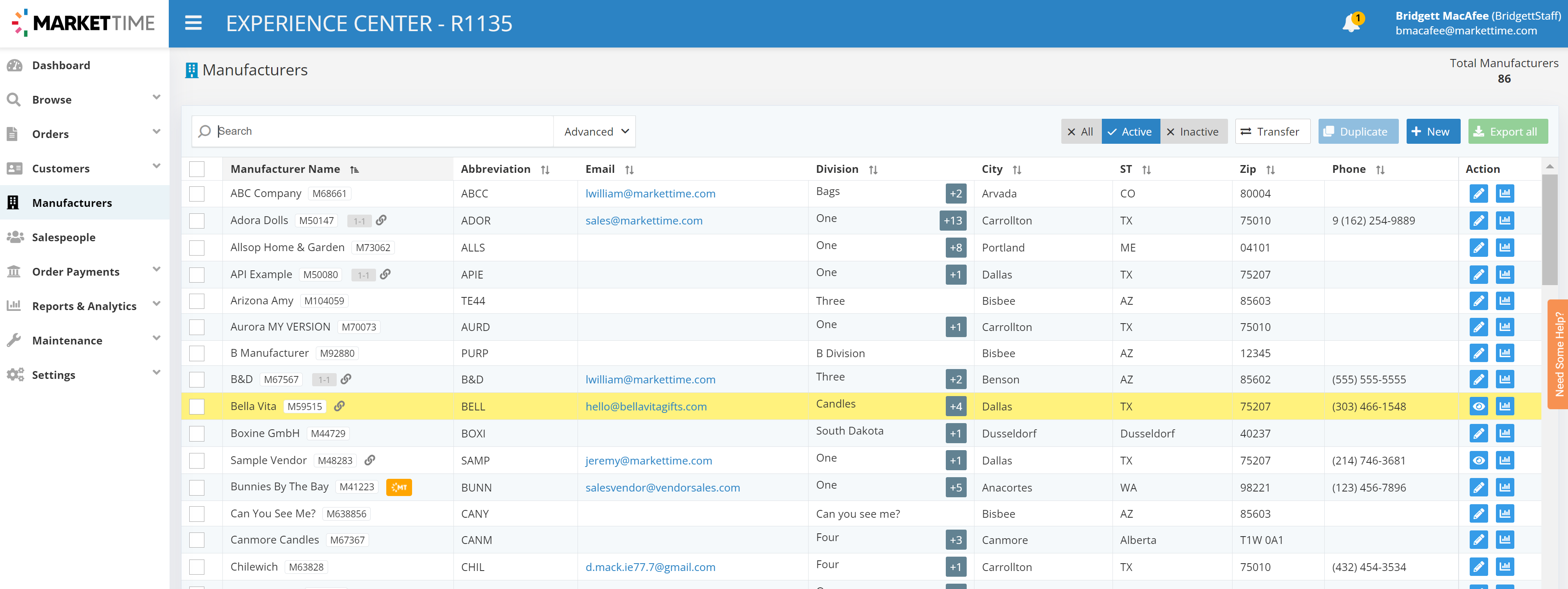Image resolution: width=1568 pixels, height=589 pixels.
Task: Open Manufacturers in the sidebar
Action: (85, 203)
